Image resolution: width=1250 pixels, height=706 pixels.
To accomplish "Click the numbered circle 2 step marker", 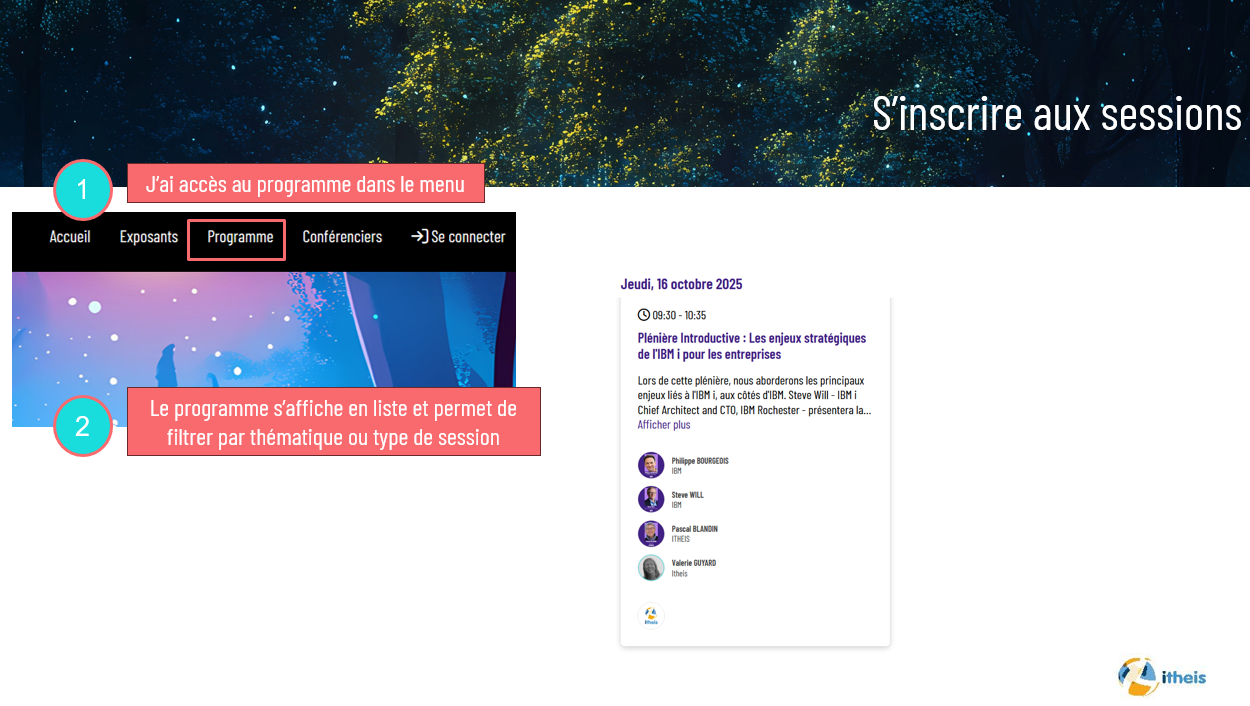I will (82, 426).
